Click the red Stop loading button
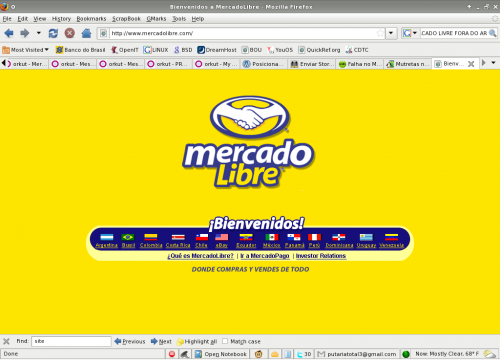 (x=69, y=33)
